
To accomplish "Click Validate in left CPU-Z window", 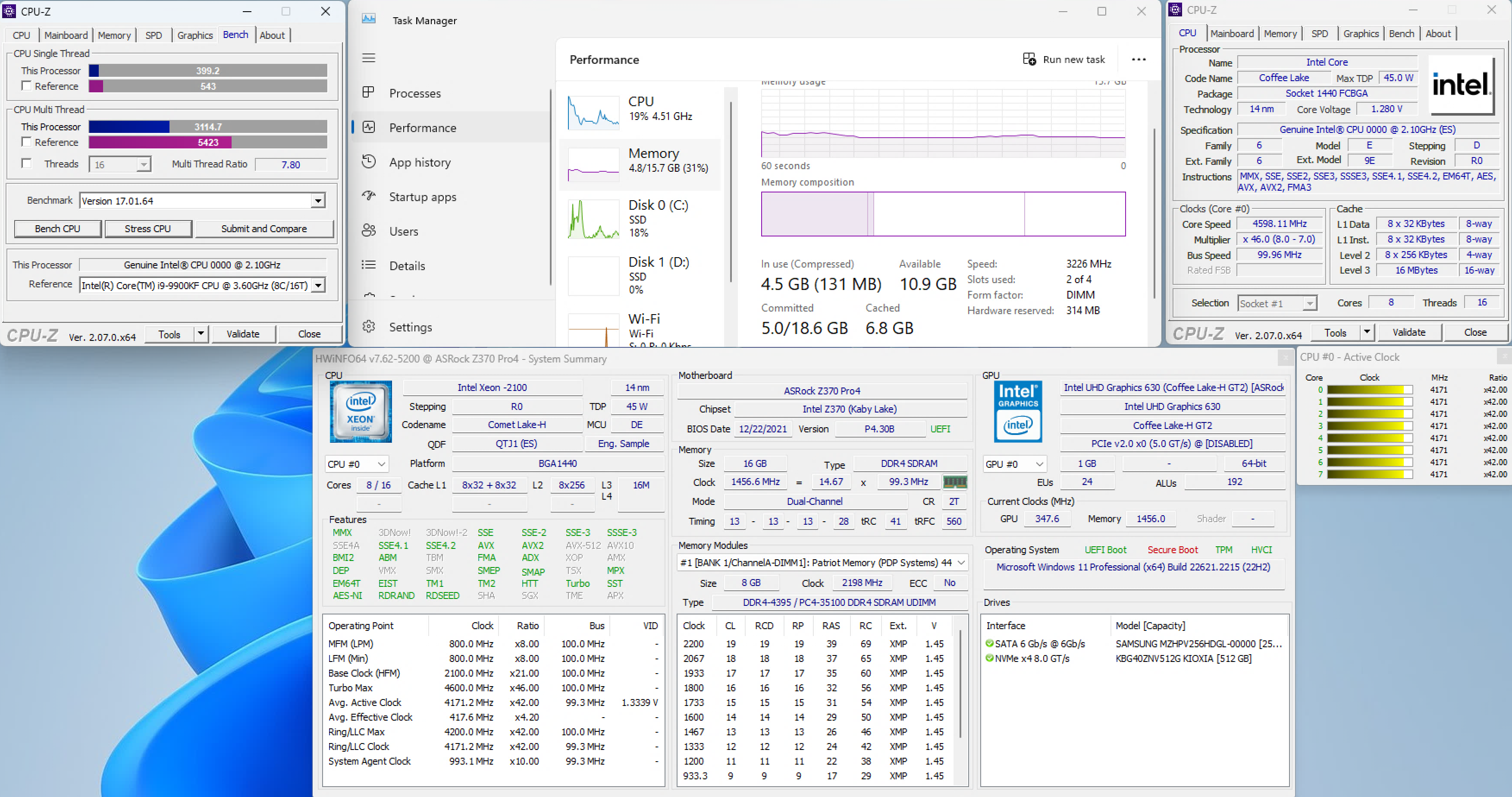I will 243,334.
